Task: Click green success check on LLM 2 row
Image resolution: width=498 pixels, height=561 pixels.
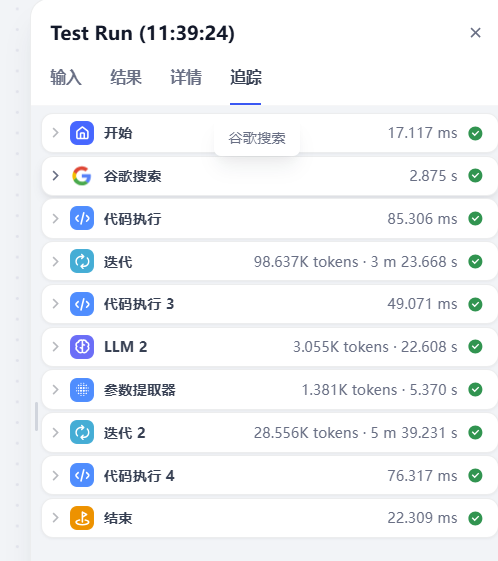Action: coord(475,347)
